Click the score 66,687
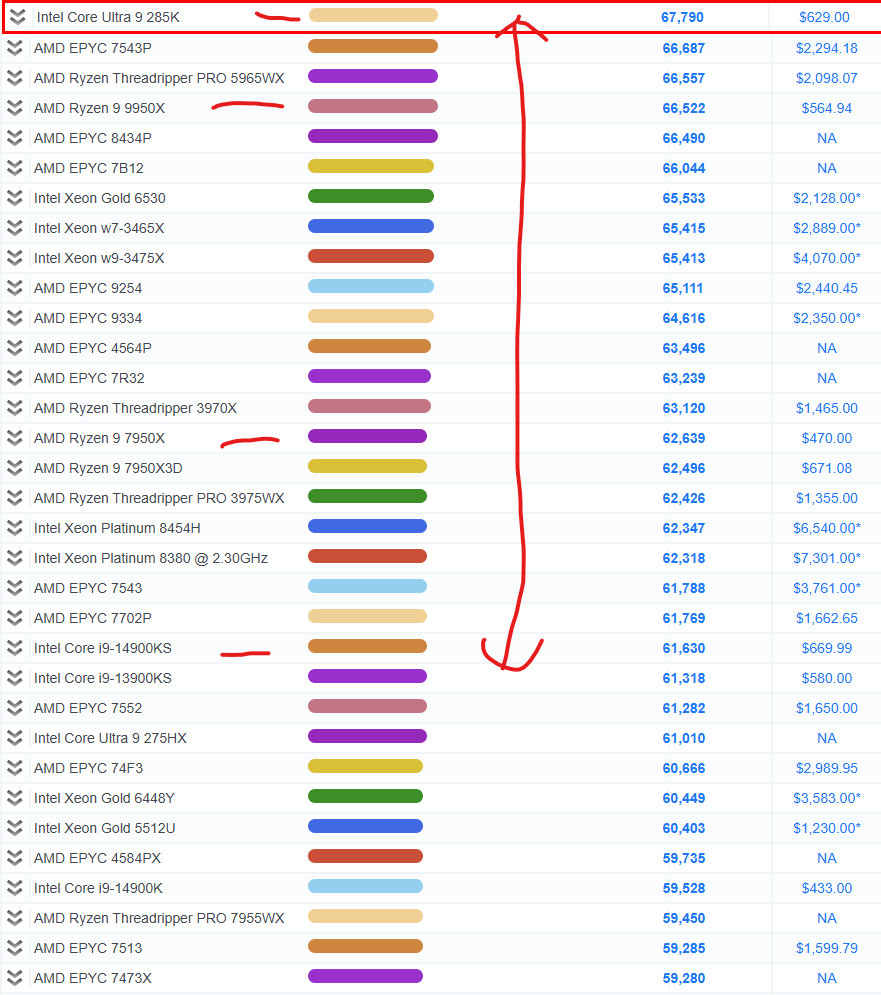Image resolution: width=881 pixels, height=995 pixels. tap(684, 48)
